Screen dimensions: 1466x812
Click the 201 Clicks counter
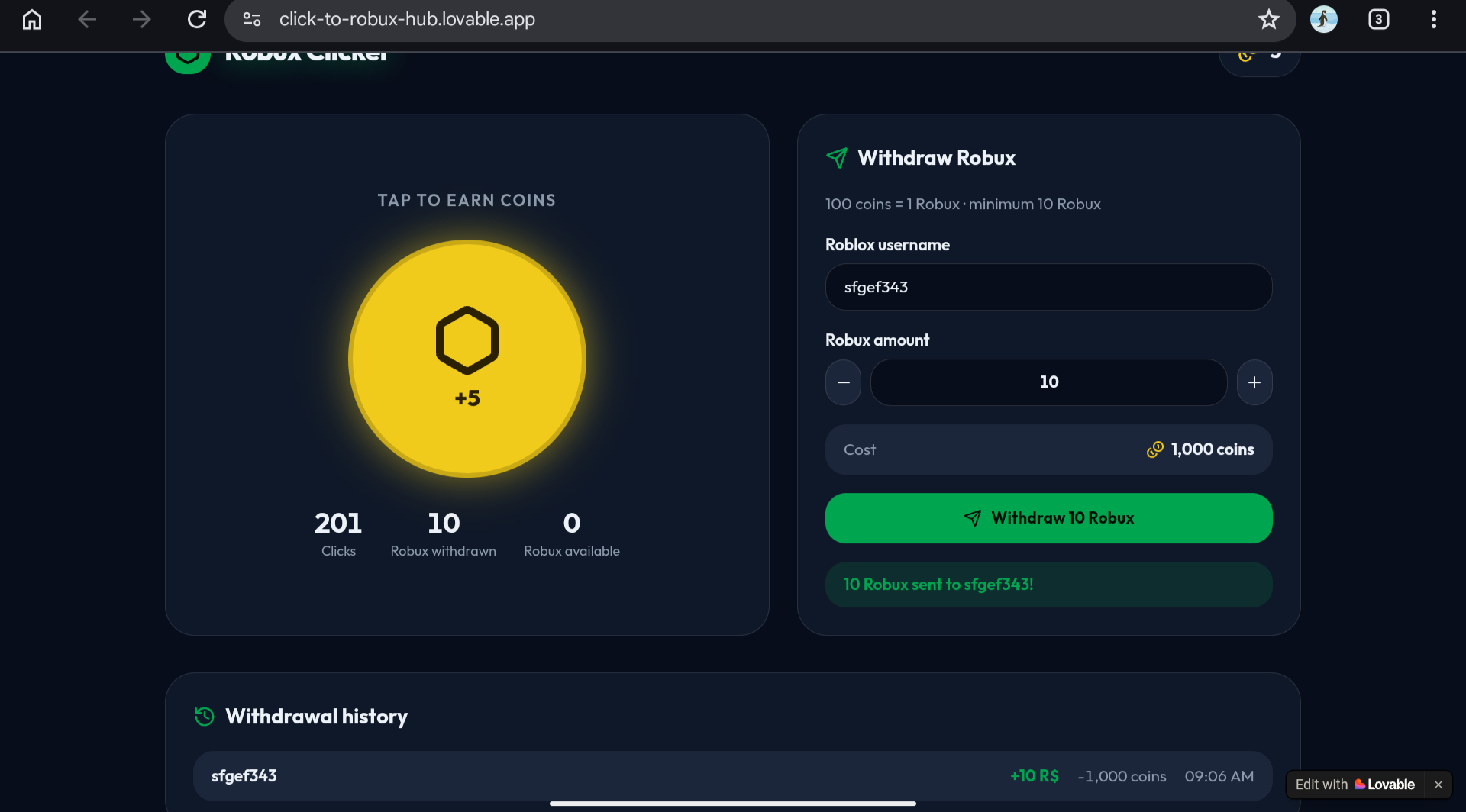tap(338, 533)
